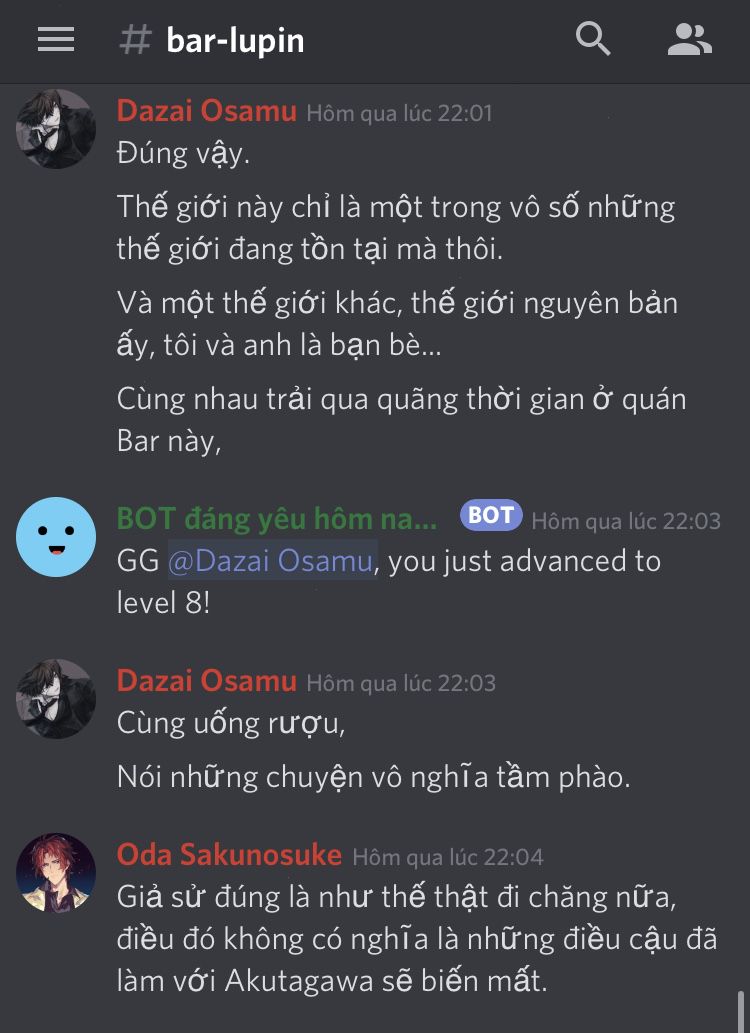Open Dazai Osamu's avatar at 22:01
The width and height of the screenshot is (750, 1033).
[56, 129]
